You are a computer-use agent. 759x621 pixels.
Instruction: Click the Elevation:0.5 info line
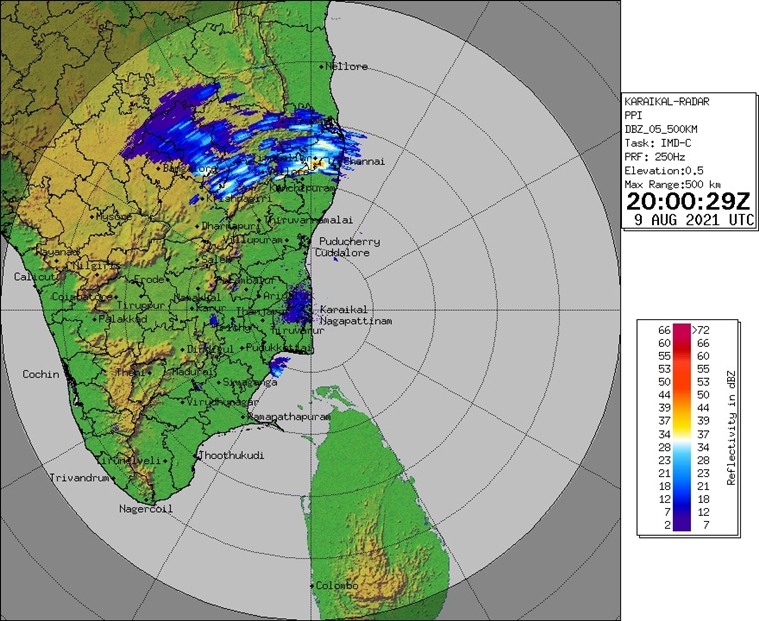(x=664, y=170)
